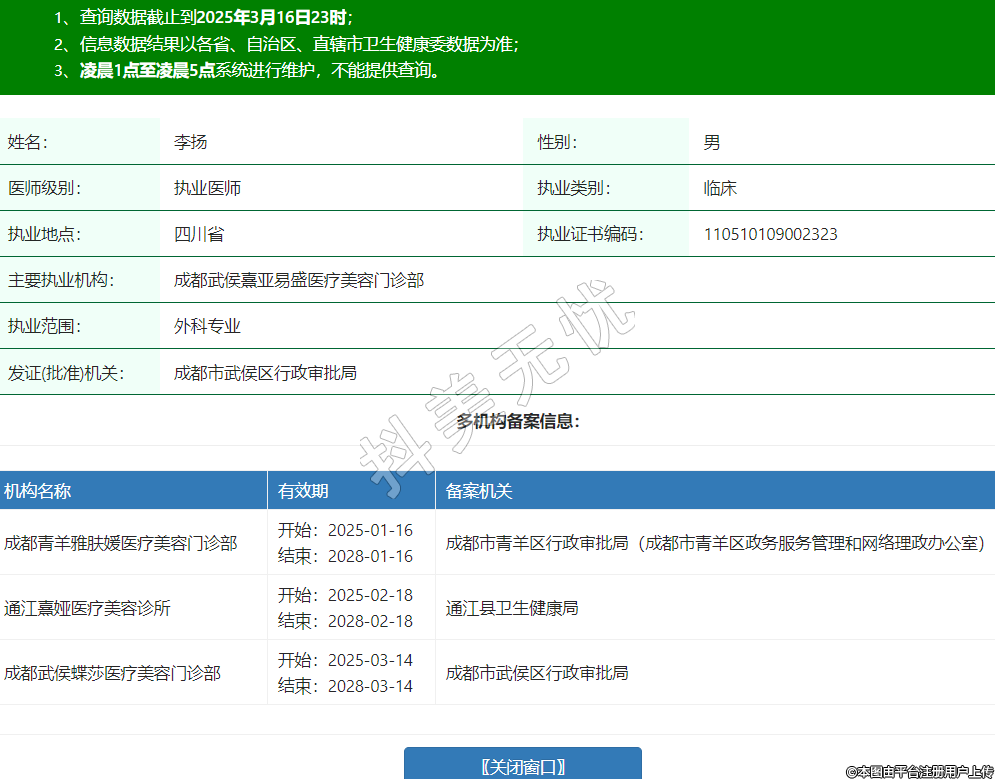
Task: Click the 备案机关 column header
Action: pos(479,491)
